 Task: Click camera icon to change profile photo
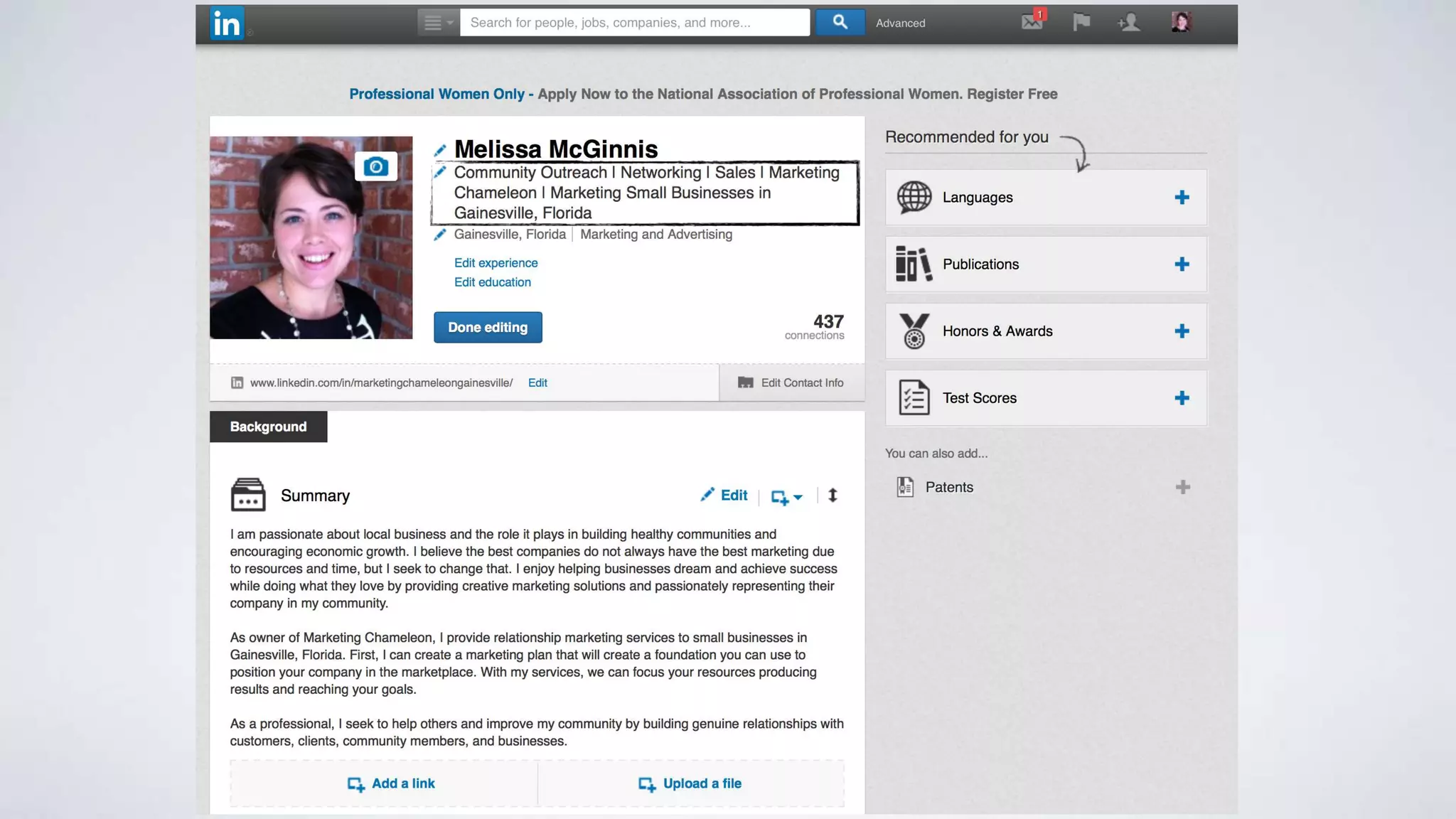(x=376, y=167)
